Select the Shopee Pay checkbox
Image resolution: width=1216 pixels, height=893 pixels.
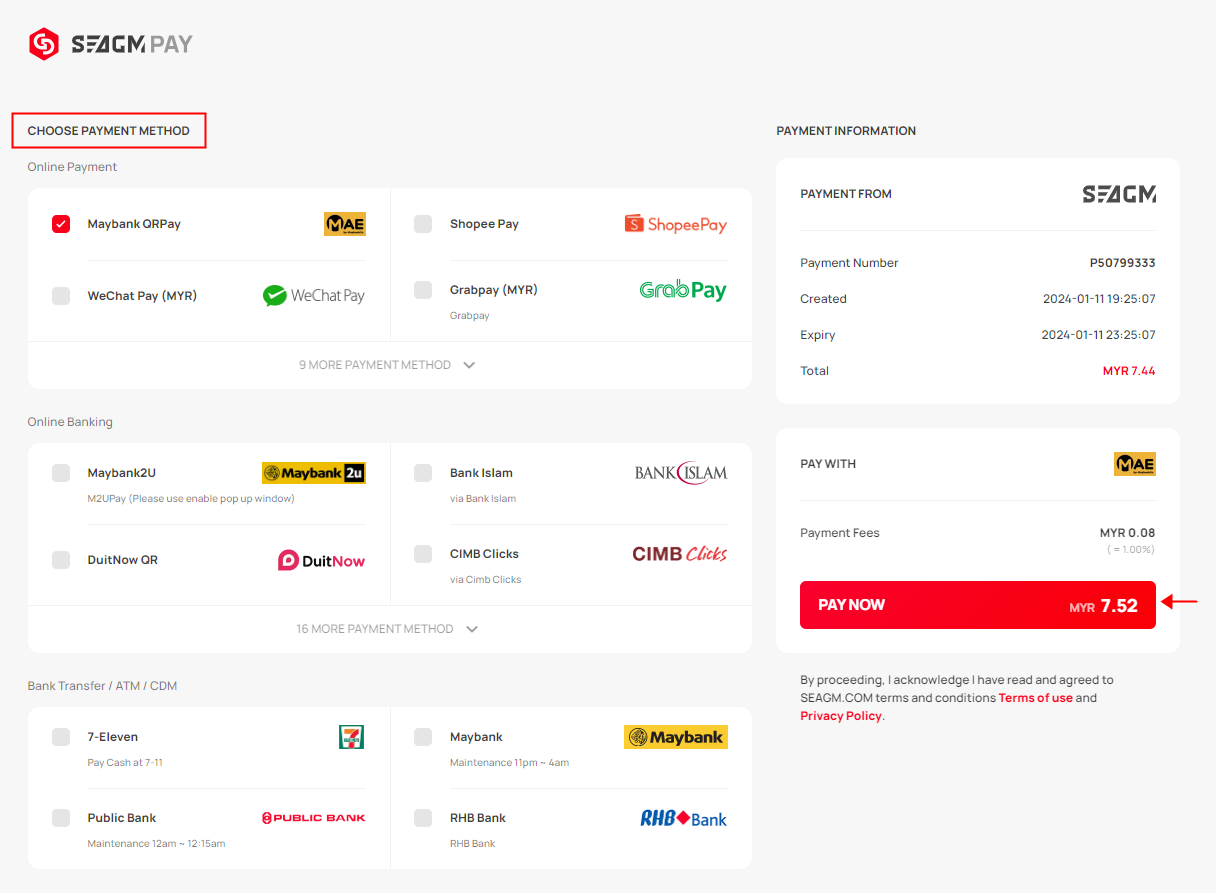[x=423, y=224]
